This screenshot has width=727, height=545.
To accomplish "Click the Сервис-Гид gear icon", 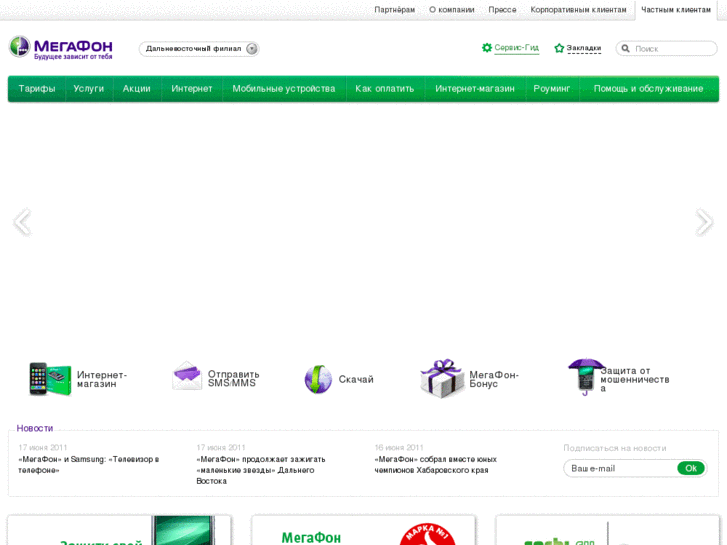I will (x=487, y=47).
